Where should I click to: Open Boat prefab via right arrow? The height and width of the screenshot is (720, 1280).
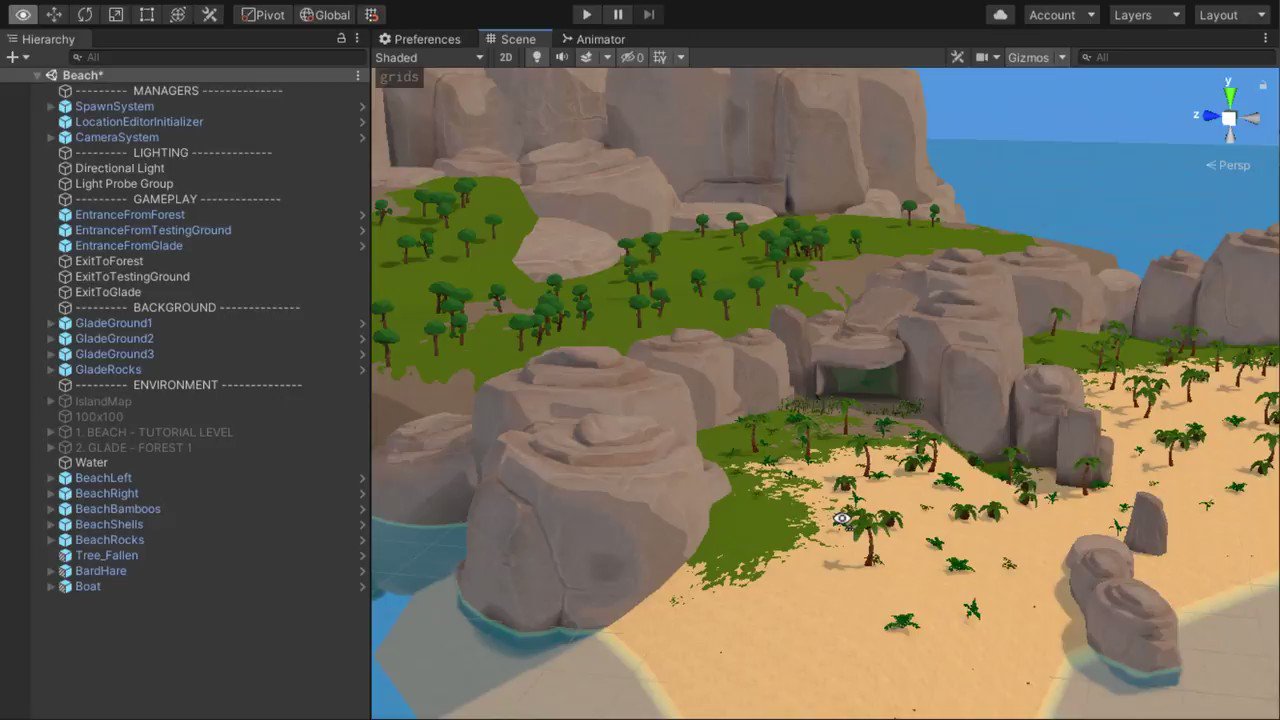(362, 586)
